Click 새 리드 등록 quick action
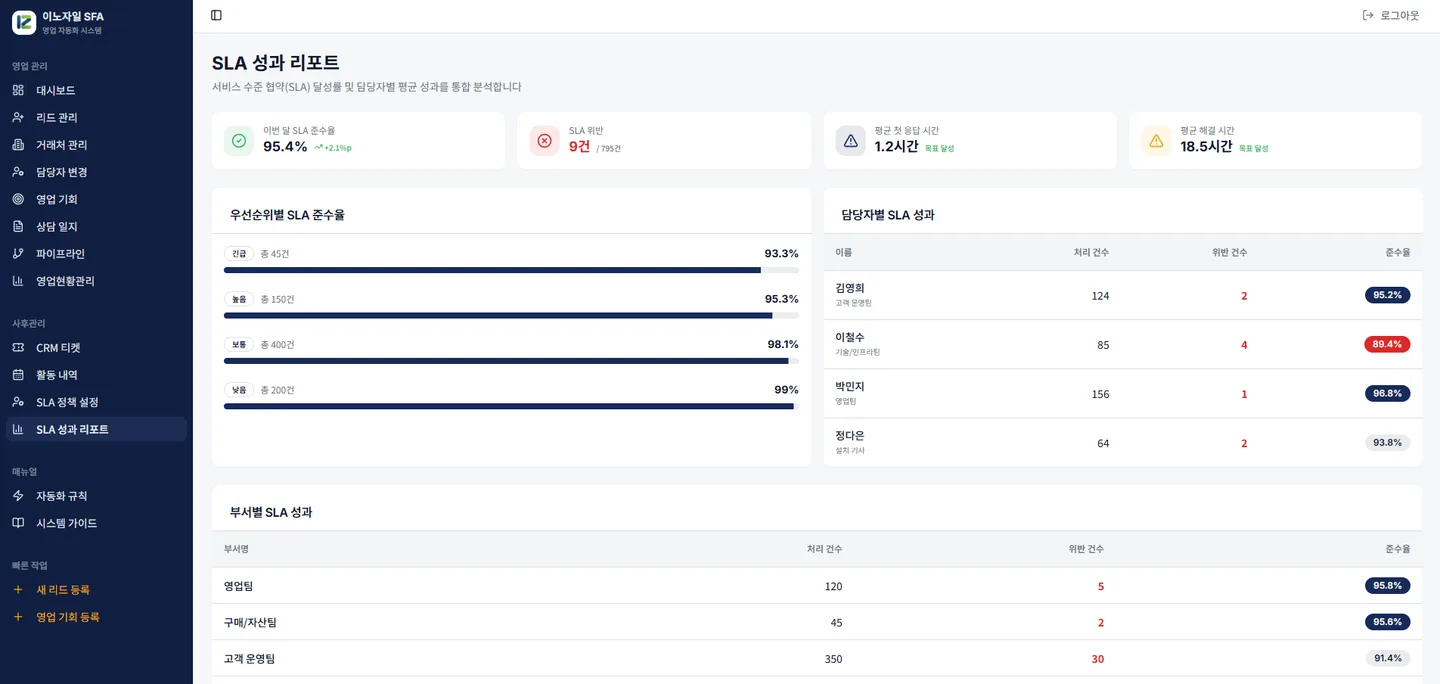 coord(96,590)
